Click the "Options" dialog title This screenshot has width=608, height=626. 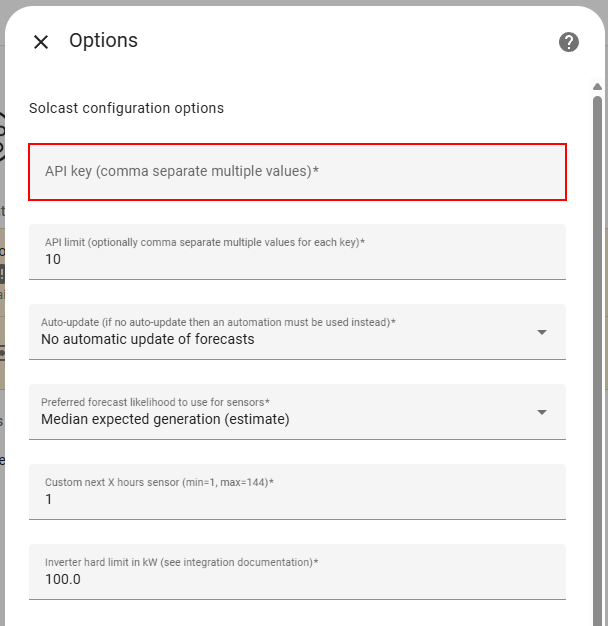pyautogui.click(x=103, y=41)
